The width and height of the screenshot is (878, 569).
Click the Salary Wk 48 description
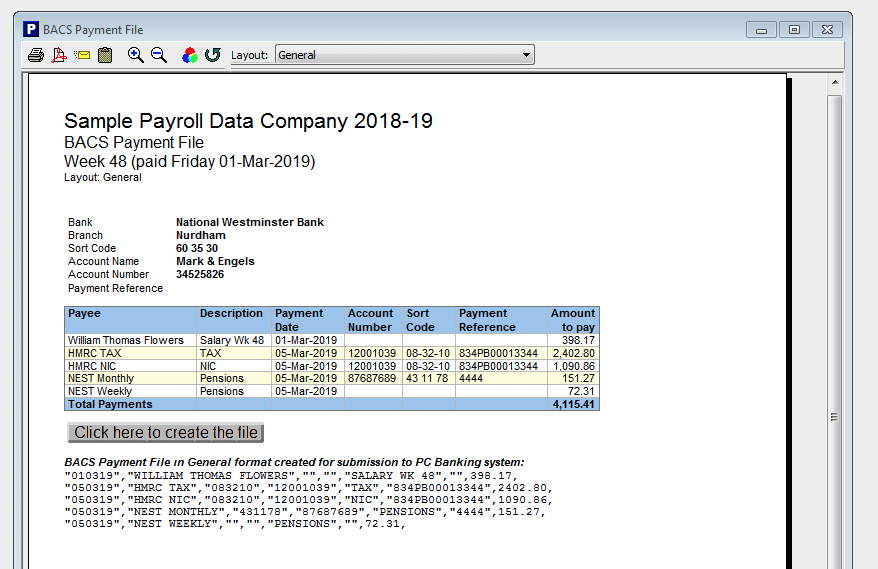[232, 340]
